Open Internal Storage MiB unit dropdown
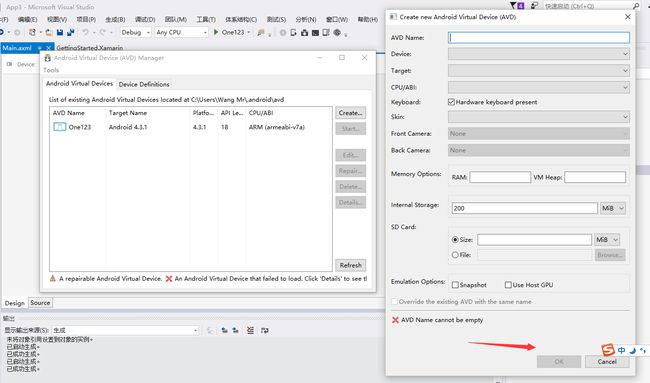This screenshot has width=650, height=383. click(613, 208)
